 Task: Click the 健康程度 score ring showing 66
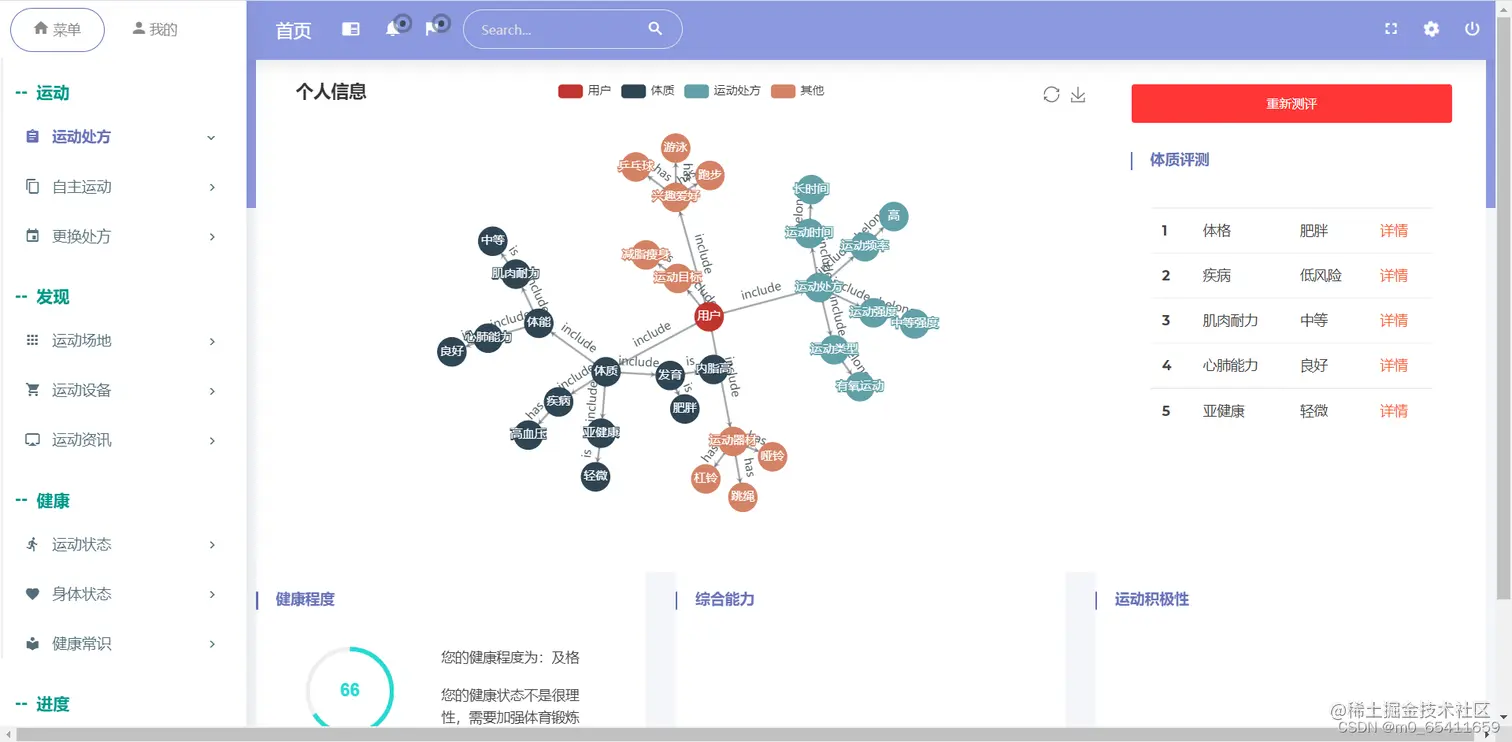click(x=349, y=689)
